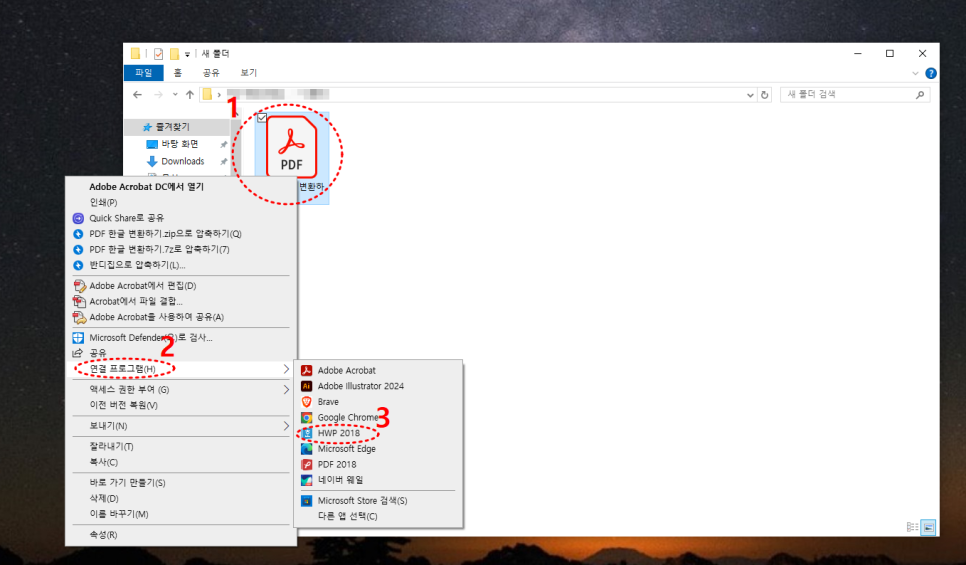Click the properties icon in the title bar
The width and height of the screenshot is (966, 565).
(x=158, y=54)
